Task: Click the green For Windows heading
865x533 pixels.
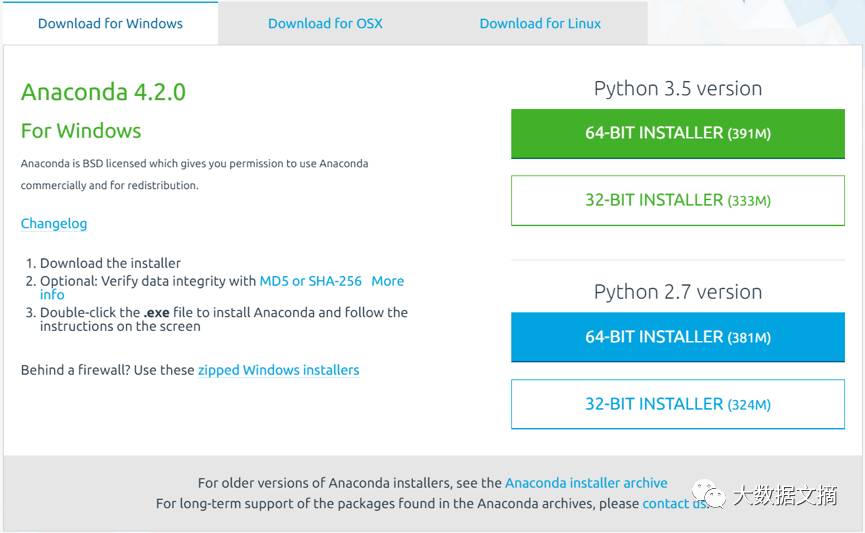Action: click(81, 131)
